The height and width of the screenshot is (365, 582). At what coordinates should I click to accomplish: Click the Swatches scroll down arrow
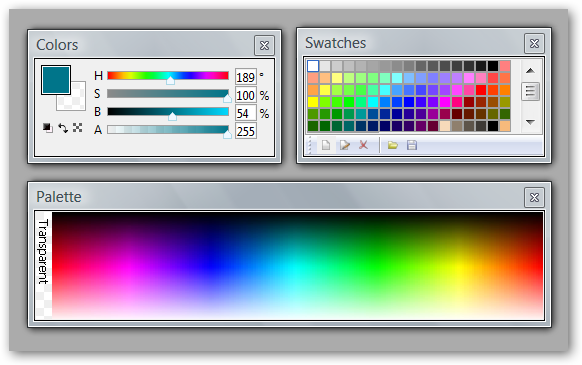[530, 122]
